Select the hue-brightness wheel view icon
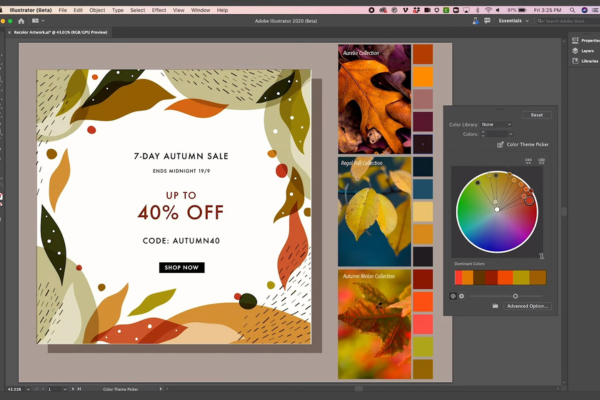 (x=461, y=296)
